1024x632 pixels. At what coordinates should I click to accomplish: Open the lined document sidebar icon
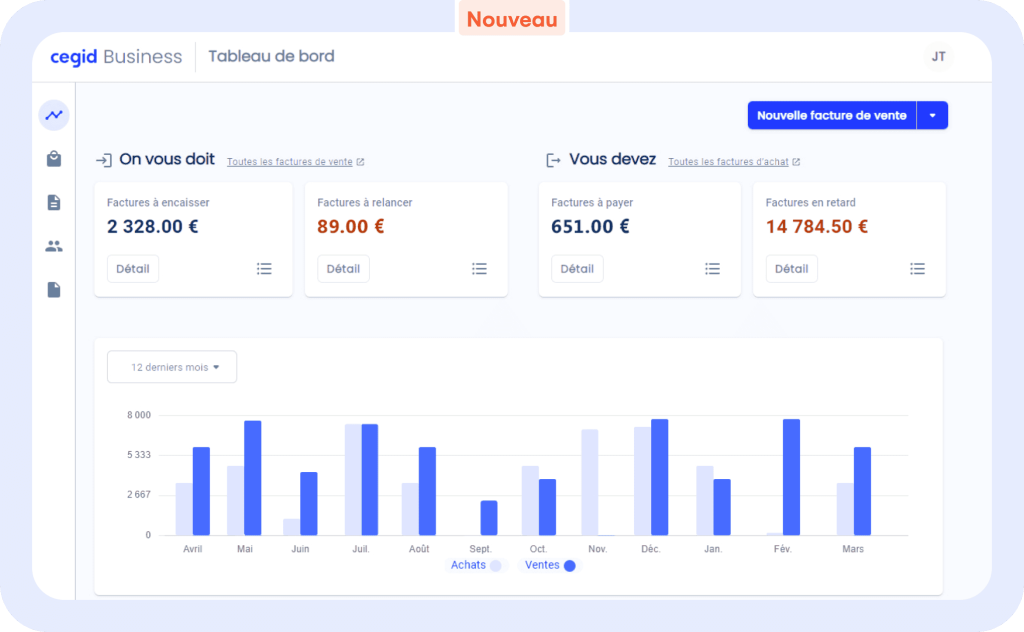pos(54,203)
